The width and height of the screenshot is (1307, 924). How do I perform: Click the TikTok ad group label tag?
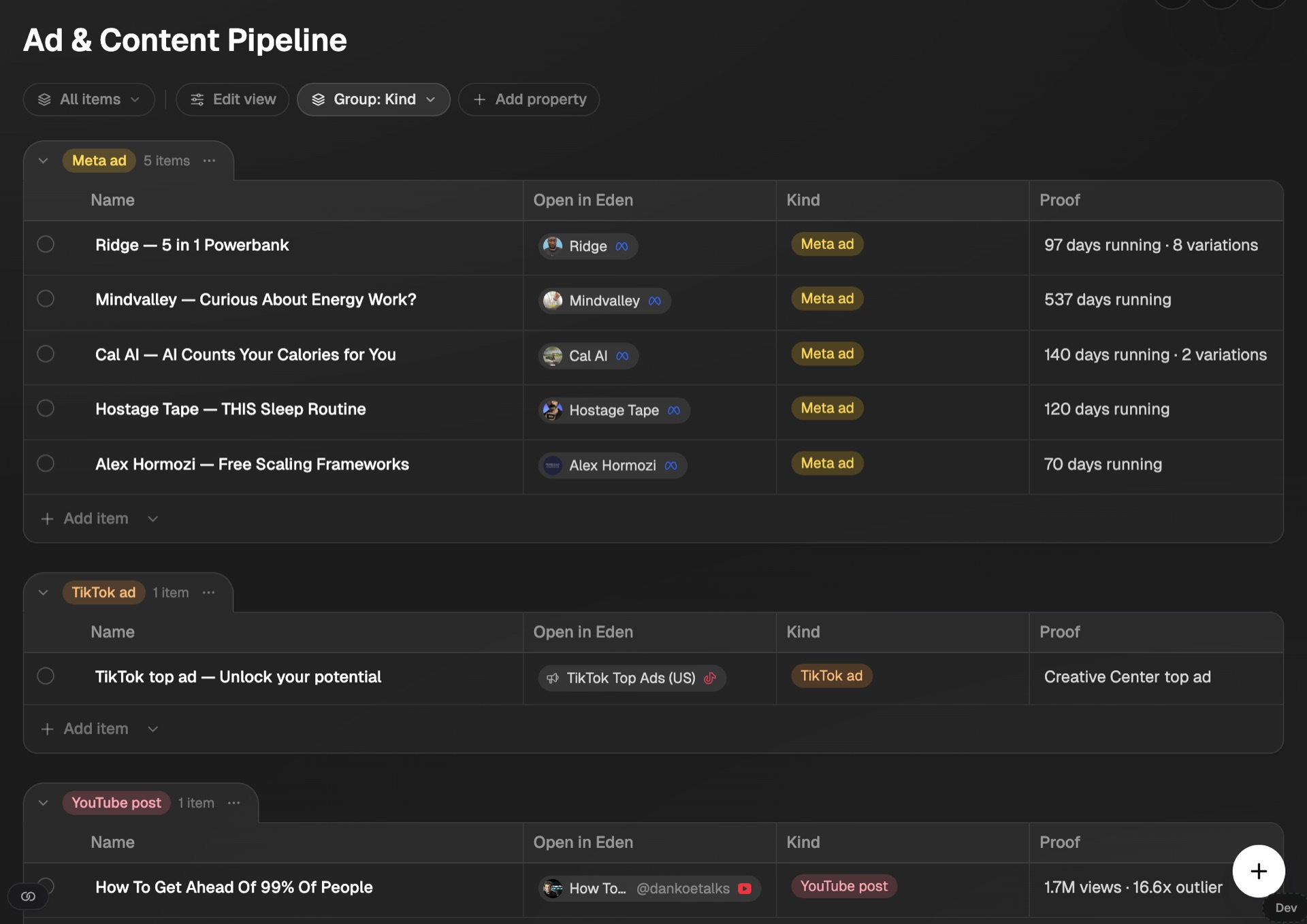click(x=103, y=593)
